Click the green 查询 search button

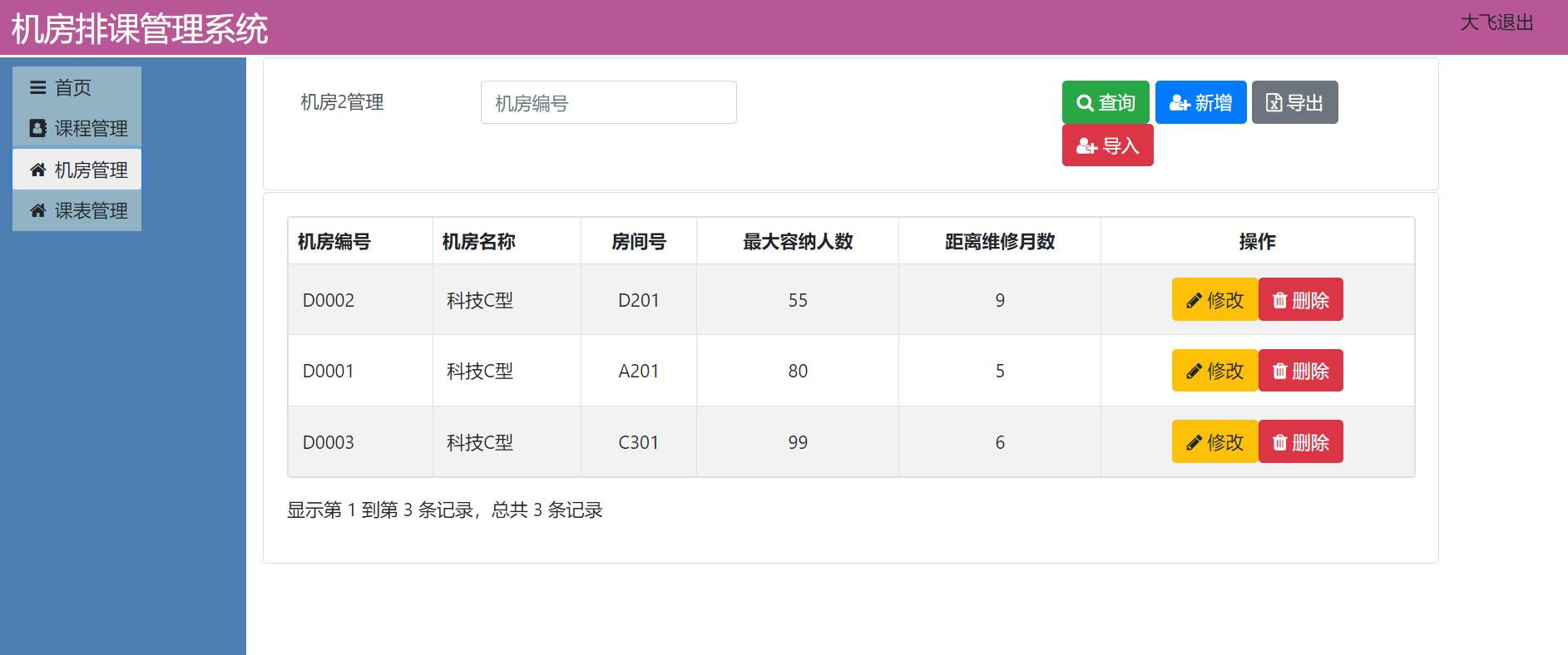[x=1106, y=102]
